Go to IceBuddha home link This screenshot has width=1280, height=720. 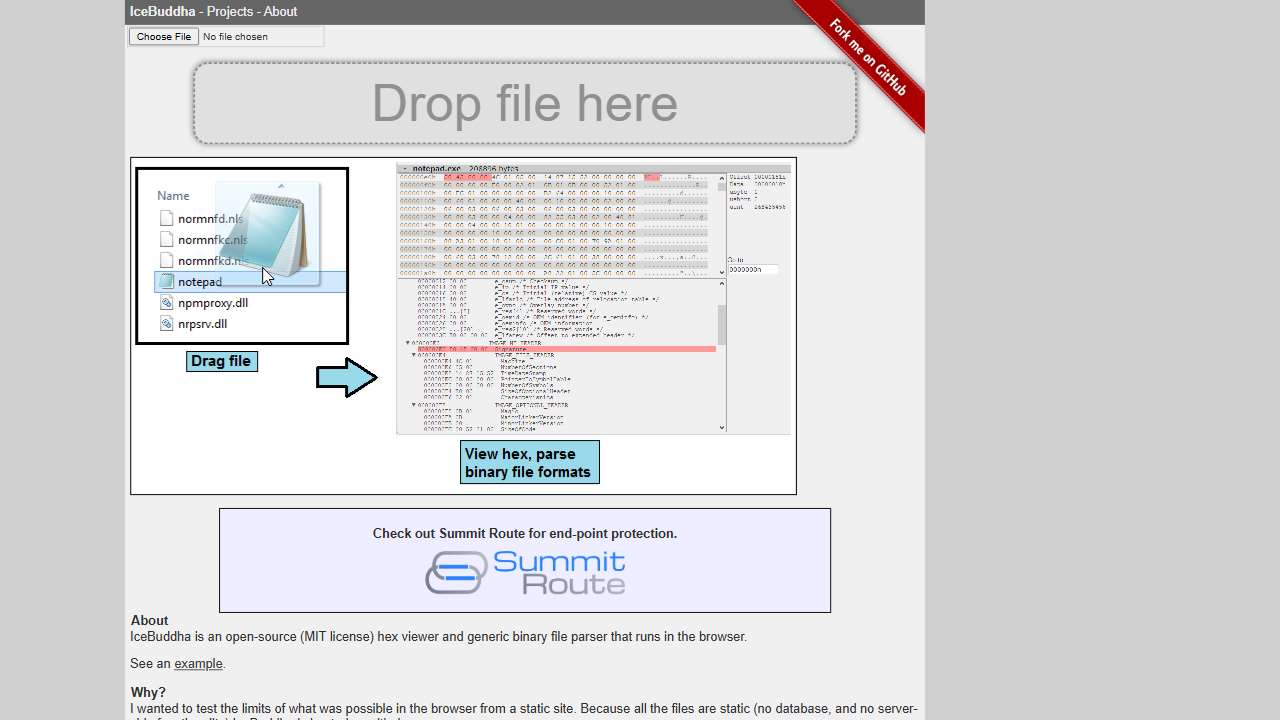(162, 12)
